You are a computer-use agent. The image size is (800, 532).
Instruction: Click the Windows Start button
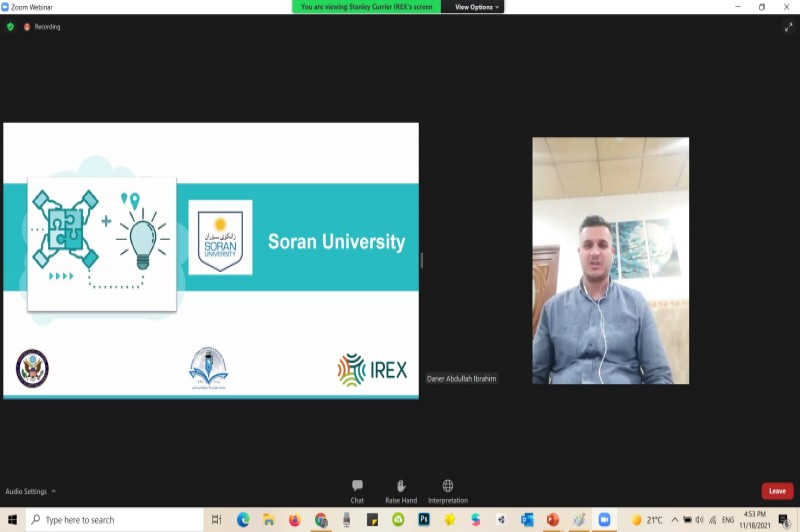(x=12, y=520)
